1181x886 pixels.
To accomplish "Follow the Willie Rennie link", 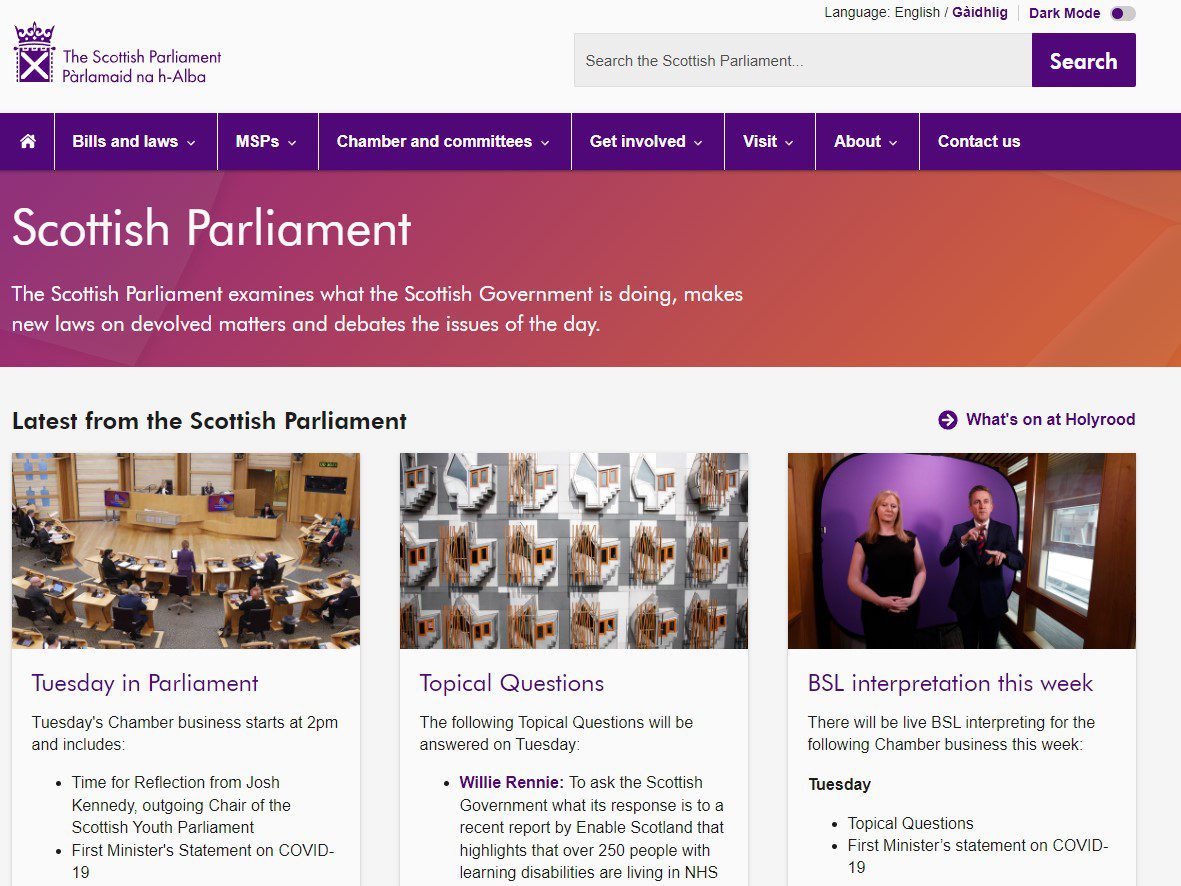I will [511, 782].
